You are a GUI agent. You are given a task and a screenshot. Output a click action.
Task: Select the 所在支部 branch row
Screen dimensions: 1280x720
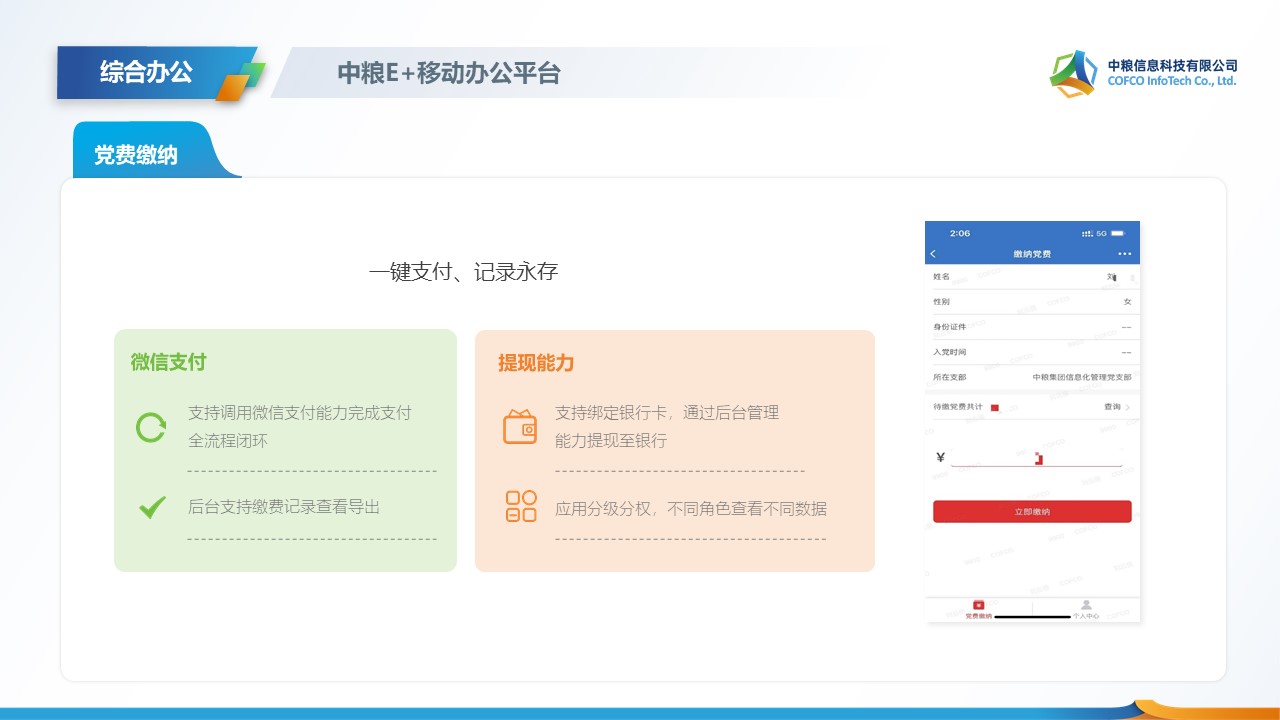[1032, 377]
